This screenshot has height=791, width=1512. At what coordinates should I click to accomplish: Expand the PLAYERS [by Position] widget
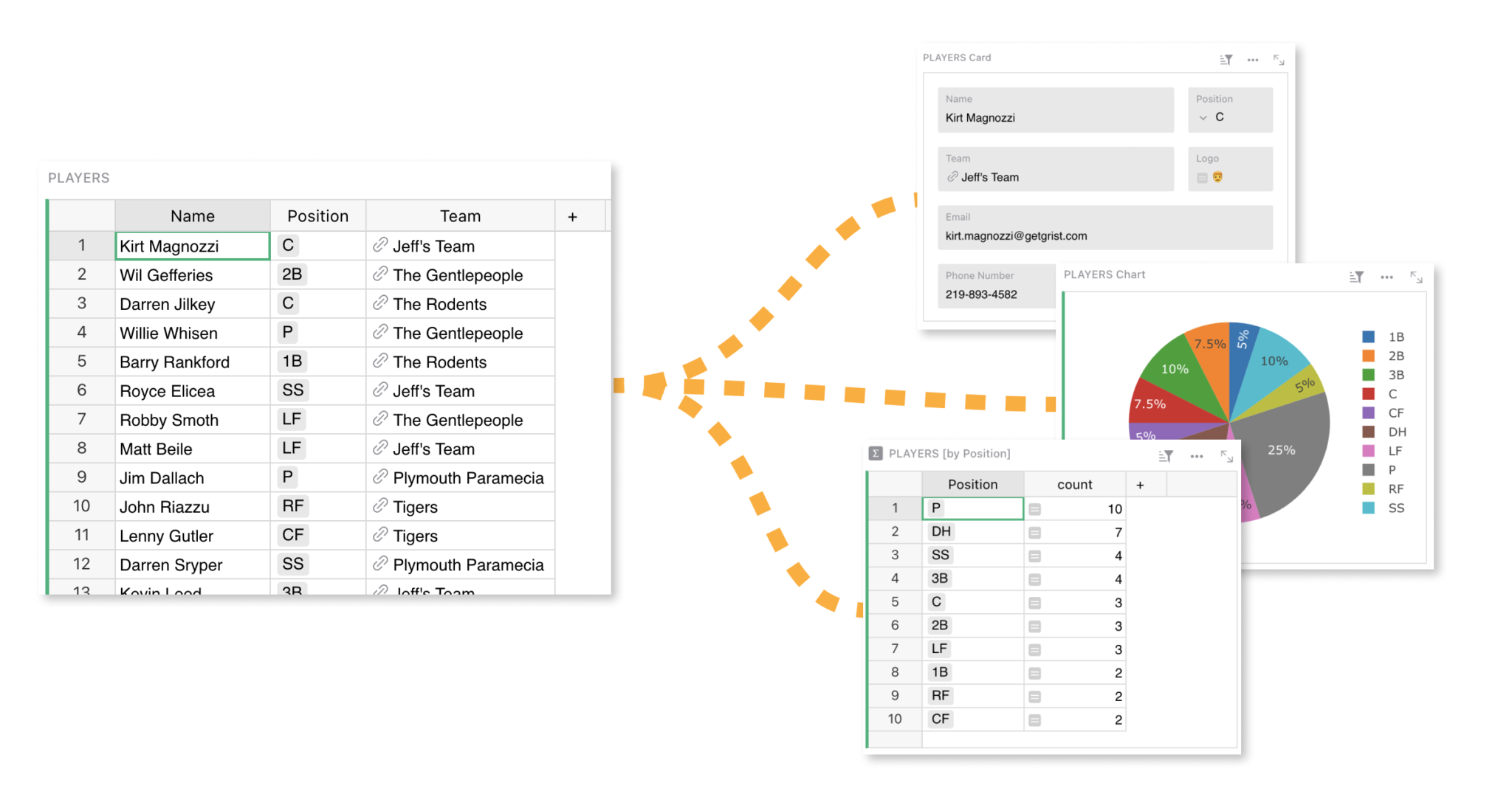1227,456
